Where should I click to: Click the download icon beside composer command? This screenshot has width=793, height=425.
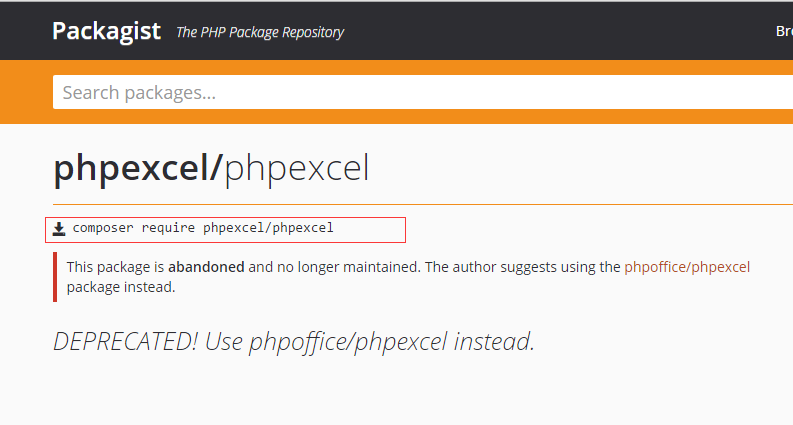tap(59, 229)
